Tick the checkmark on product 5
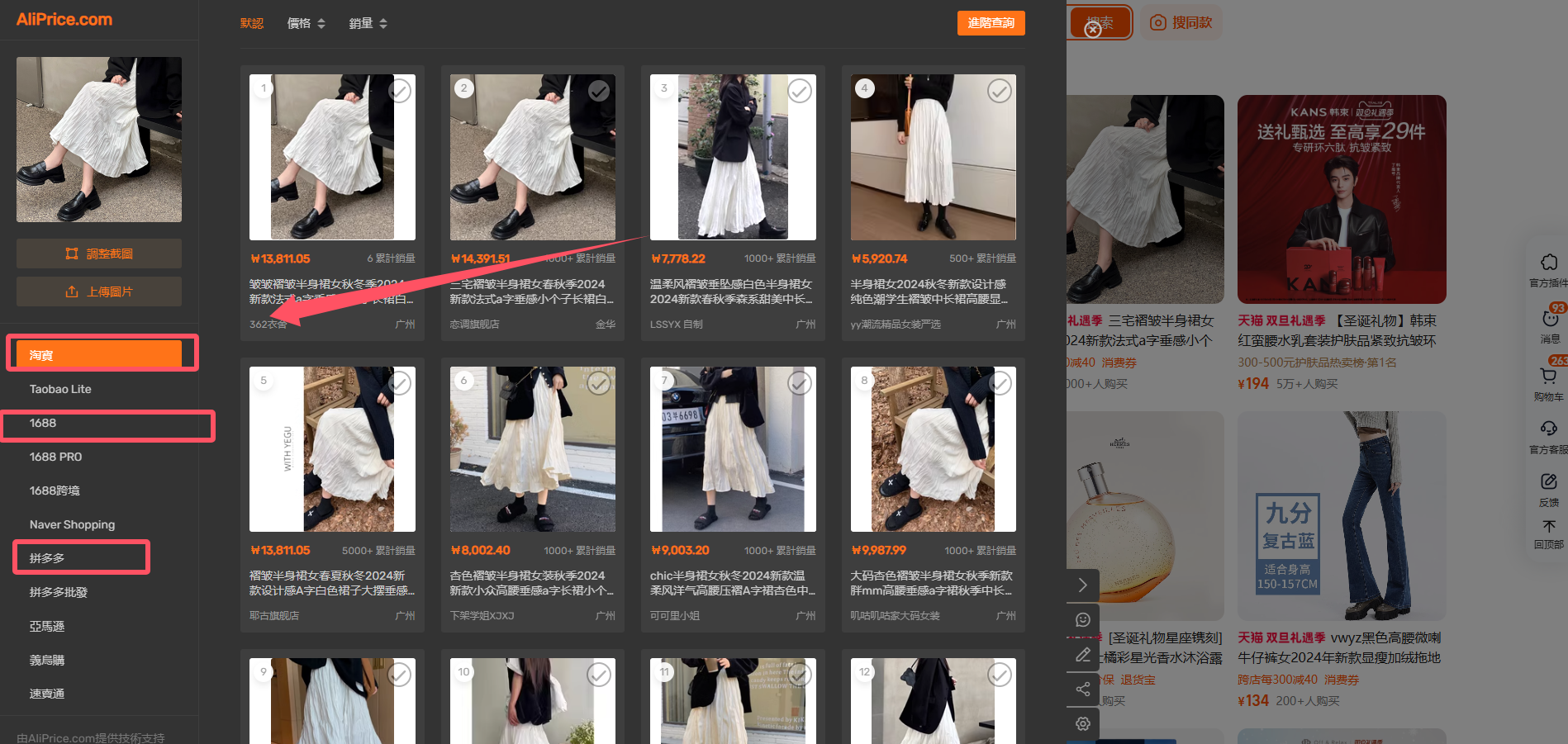Image resolution: width=1568 pixels, height=744 pixels. pyautogui.click(x=400, y=383)
